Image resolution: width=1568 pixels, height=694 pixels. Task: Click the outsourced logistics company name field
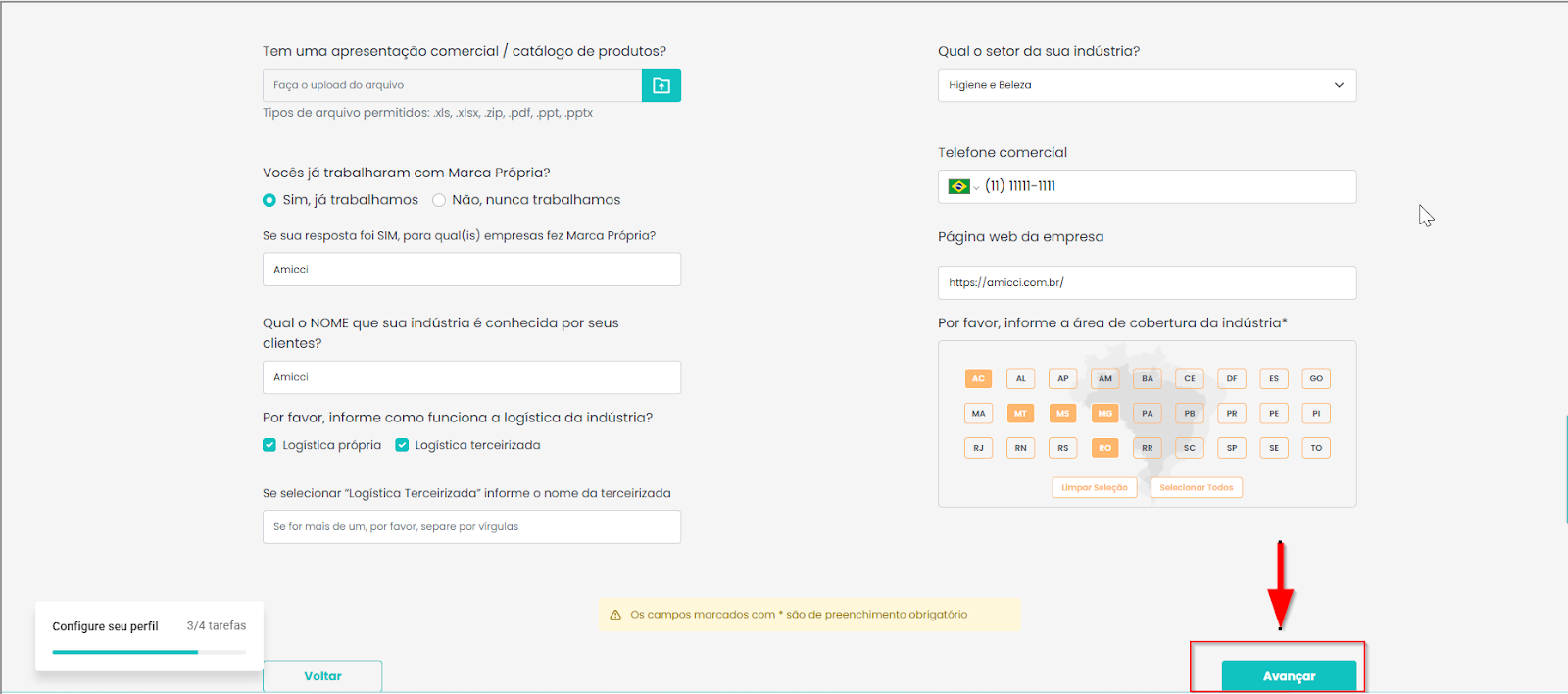(471, 526)
